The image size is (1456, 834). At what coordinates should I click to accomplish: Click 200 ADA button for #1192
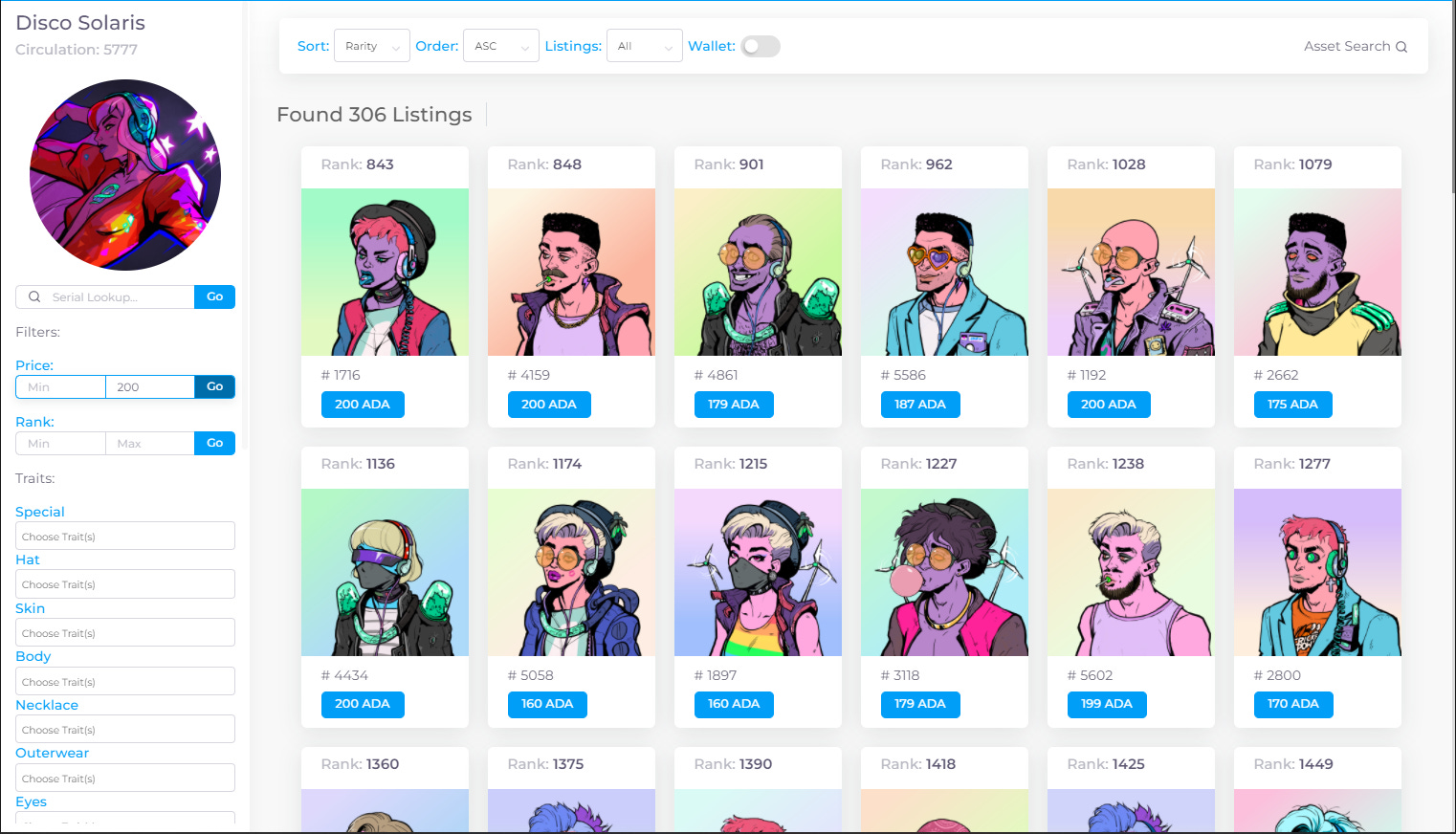pyautogui.click(x=1109, y=405)
